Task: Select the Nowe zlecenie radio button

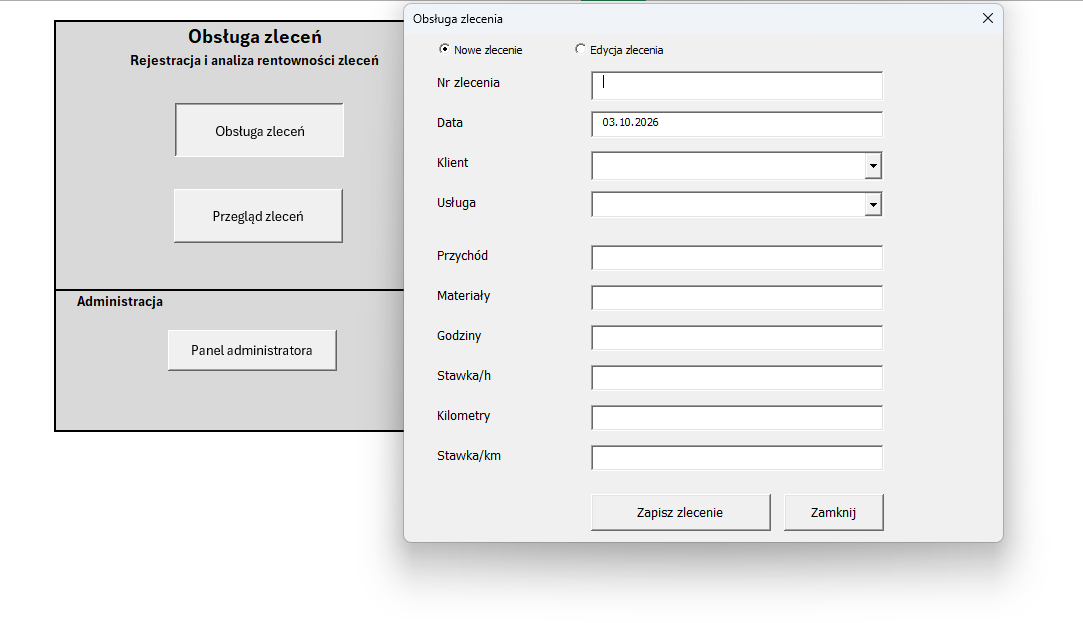Action: [444, 49]
